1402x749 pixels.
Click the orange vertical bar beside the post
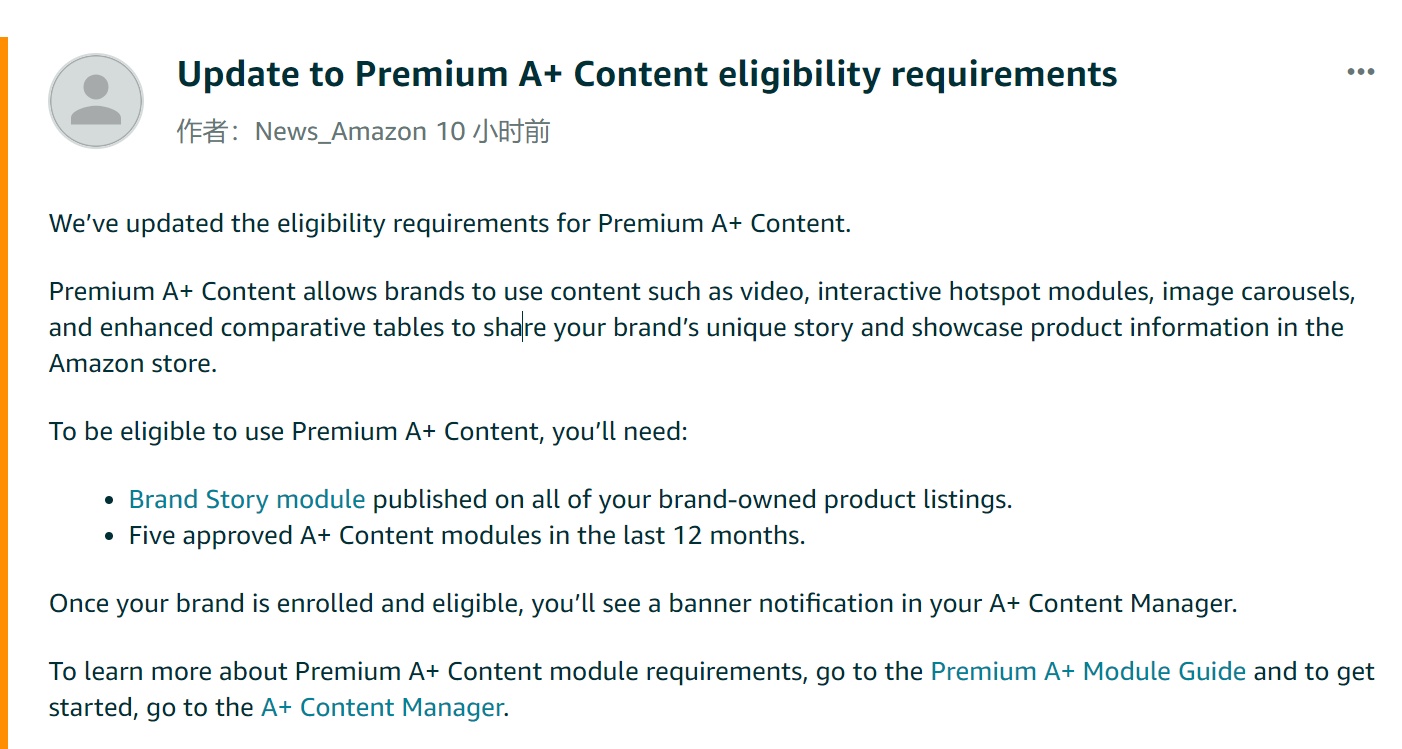click(4, 393)
